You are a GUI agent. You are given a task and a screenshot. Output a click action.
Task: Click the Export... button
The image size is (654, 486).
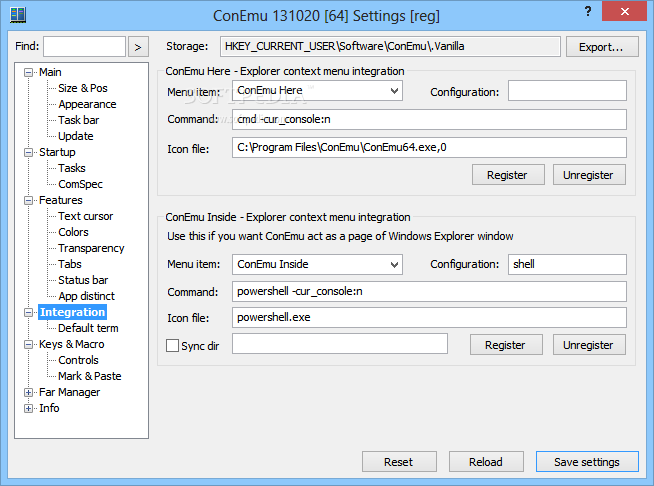click(602, 46)
